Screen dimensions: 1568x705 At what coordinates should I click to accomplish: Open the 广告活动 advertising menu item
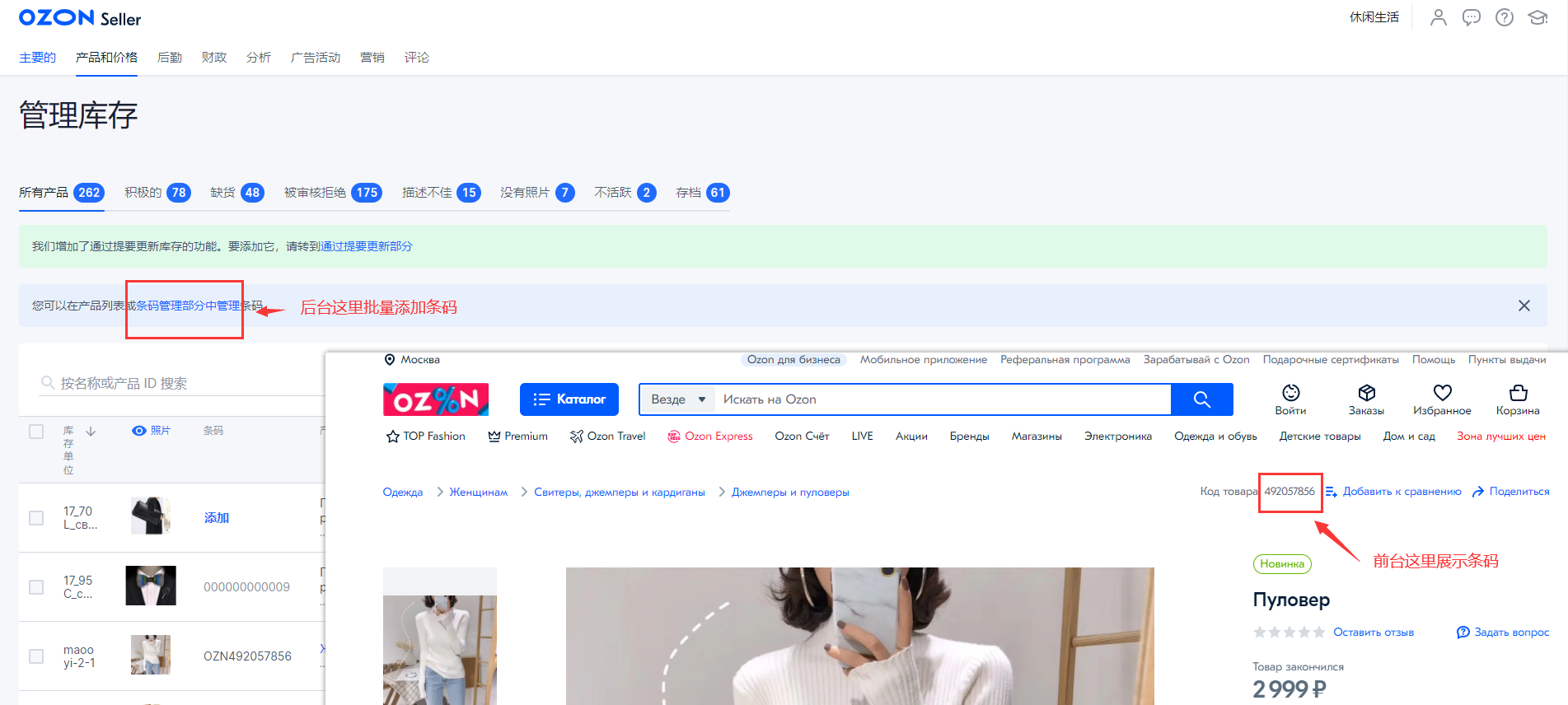tap(316, 58)
